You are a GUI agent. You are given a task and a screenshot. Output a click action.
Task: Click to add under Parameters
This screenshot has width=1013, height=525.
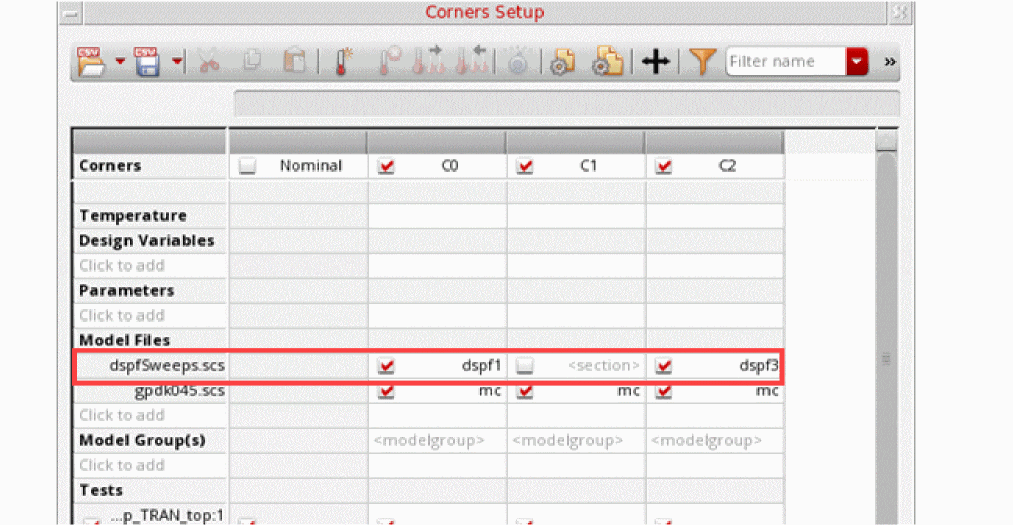(122, 315)
